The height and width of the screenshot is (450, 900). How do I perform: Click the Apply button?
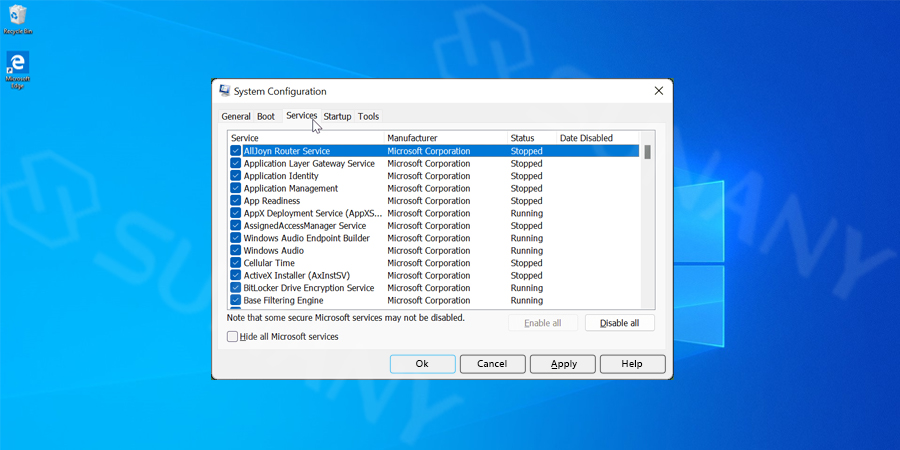click(563, 364)
